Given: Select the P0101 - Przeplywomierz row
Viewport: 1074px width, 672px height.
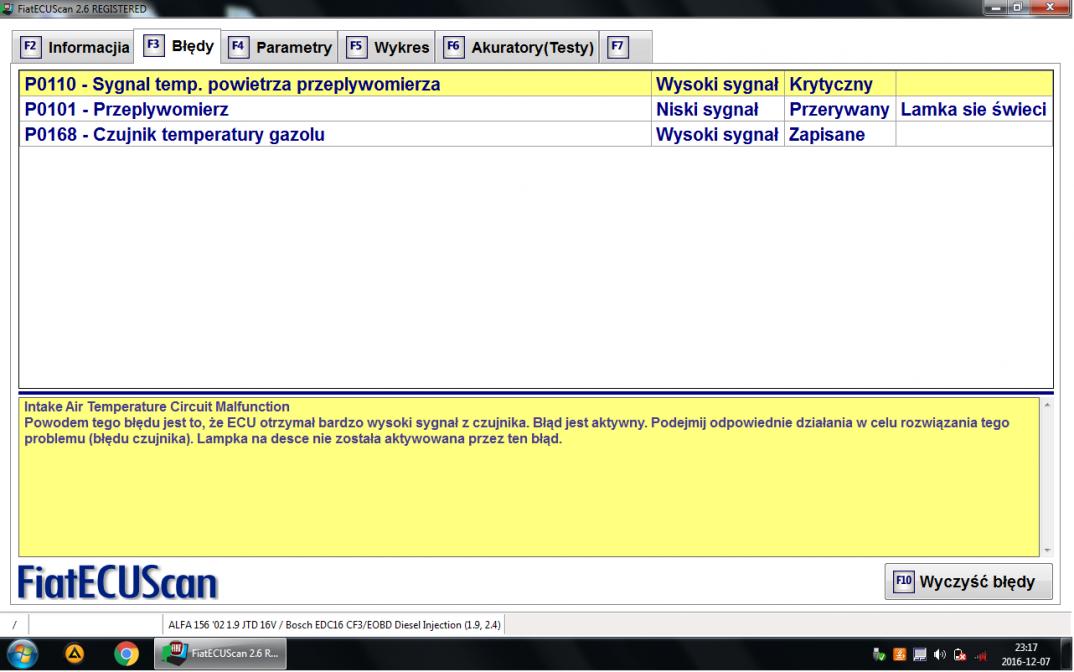Looking at the screenshot, I should pyautogui.click(x=536, y=109).
